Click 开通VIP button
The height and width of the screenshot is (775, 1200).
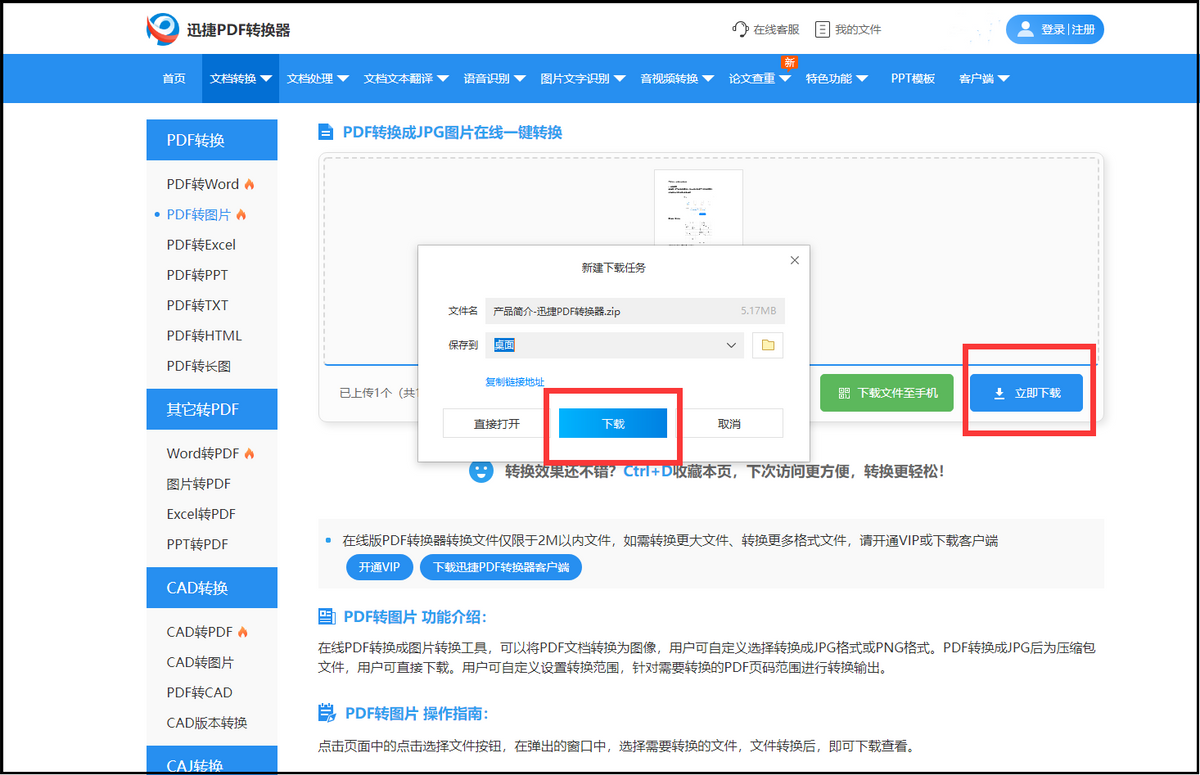[379, 567]
